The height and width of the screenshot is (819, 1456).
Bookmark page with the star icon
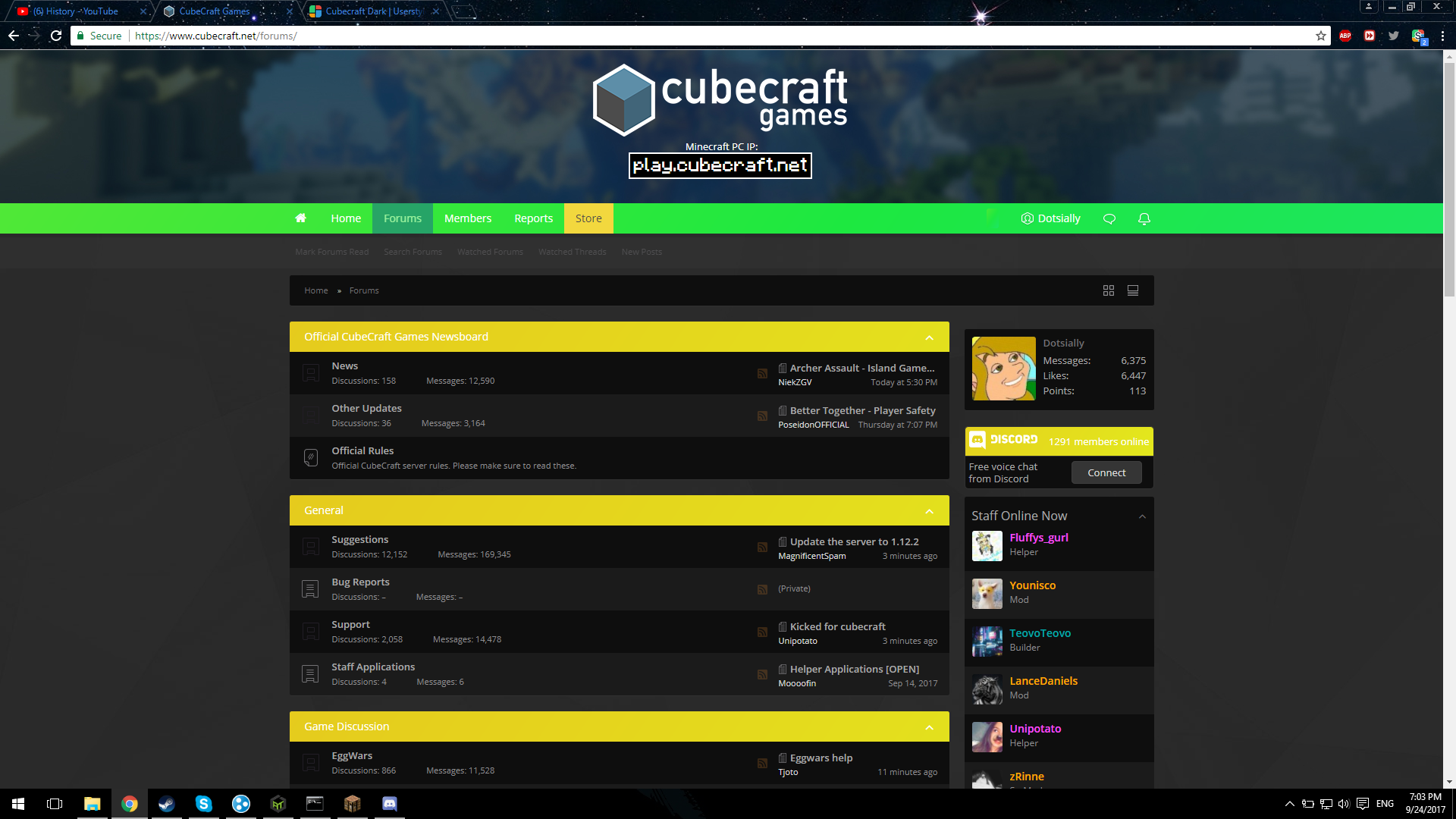tap(1321, 36)
